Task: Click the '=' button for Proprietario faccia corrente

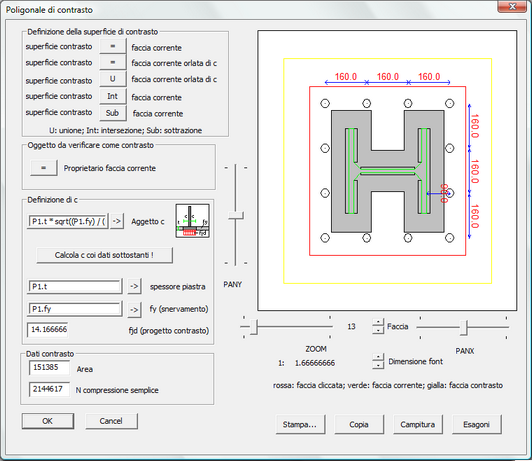Action: [43, 168]
